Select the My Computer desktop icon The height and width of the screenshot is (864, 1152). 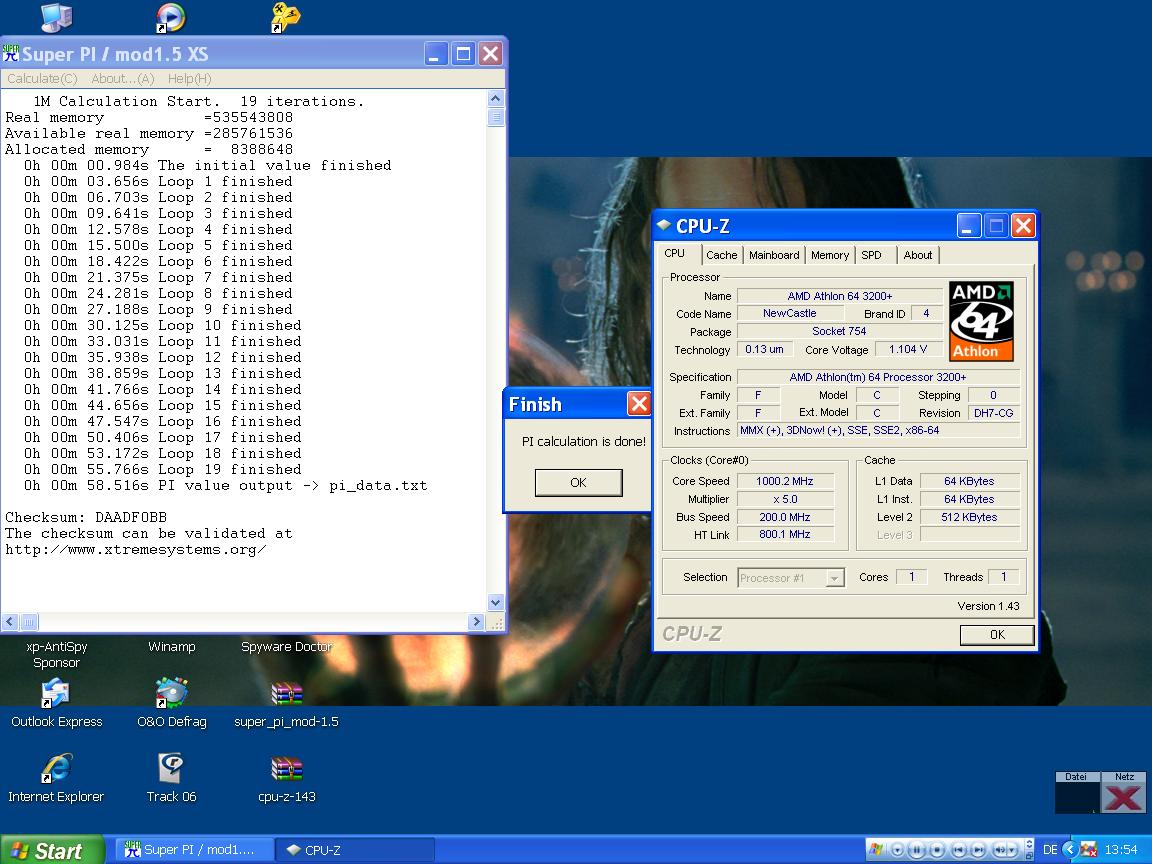click(x=57, y=18)
